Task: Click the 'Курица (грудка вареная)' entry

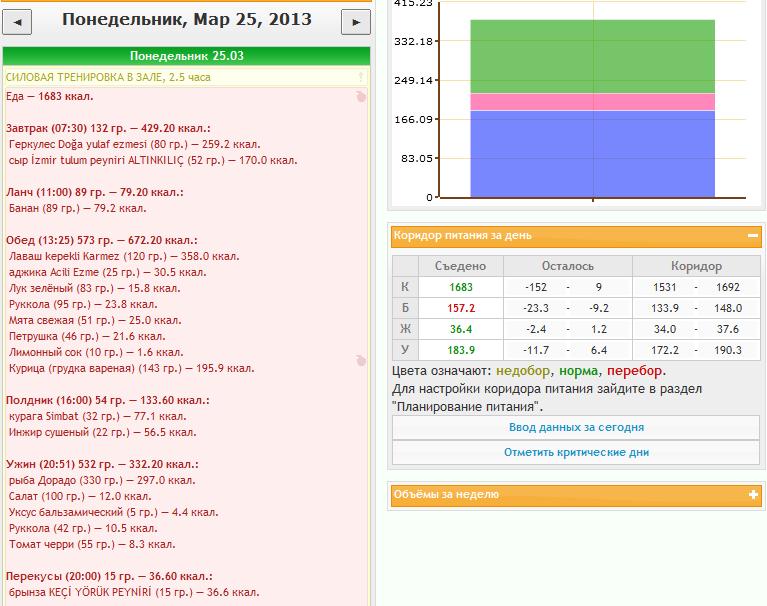Action: (132, 368)
